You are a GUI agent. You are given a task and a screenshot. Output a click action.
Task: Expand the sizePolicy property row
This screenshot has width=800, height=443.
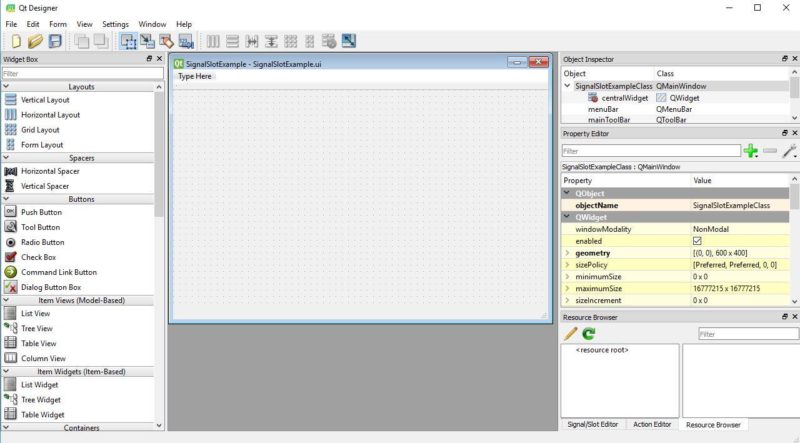[x=567, y=265]
